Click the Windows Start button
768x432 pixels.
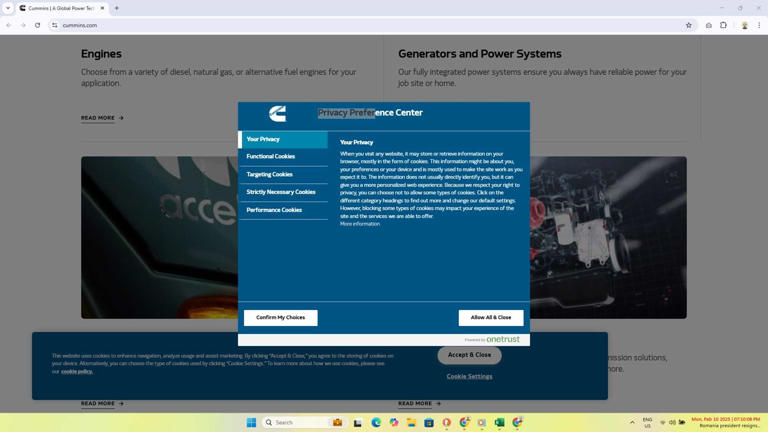[251, 422]
